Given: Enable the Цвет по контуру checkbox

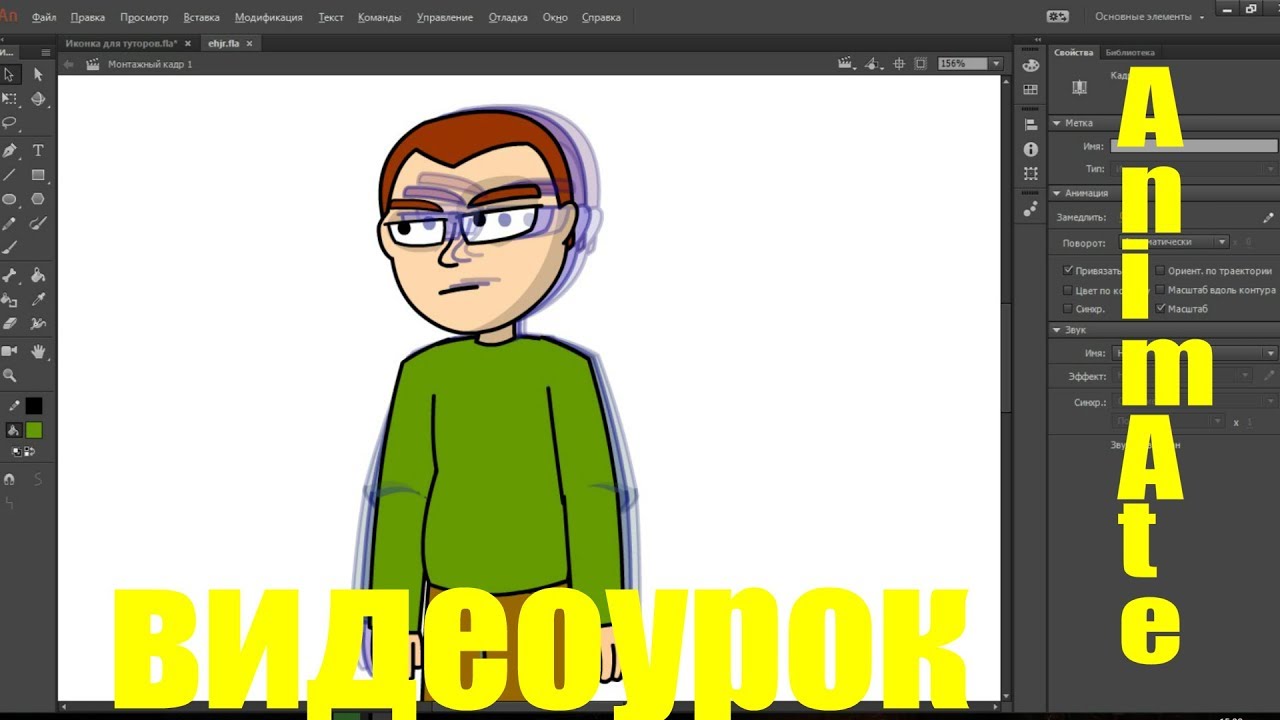Looking at the screenshot, I should pyautogui.click(x=1068, y=290).
